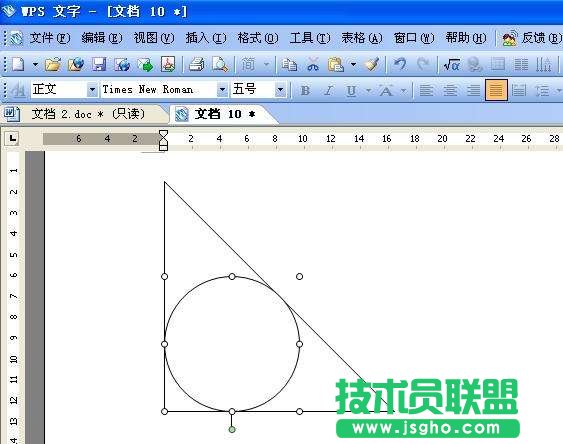The height and width of the screenshot is (444, 563).
Task: Open the 格式(O) menu
Action: [257, 38]
